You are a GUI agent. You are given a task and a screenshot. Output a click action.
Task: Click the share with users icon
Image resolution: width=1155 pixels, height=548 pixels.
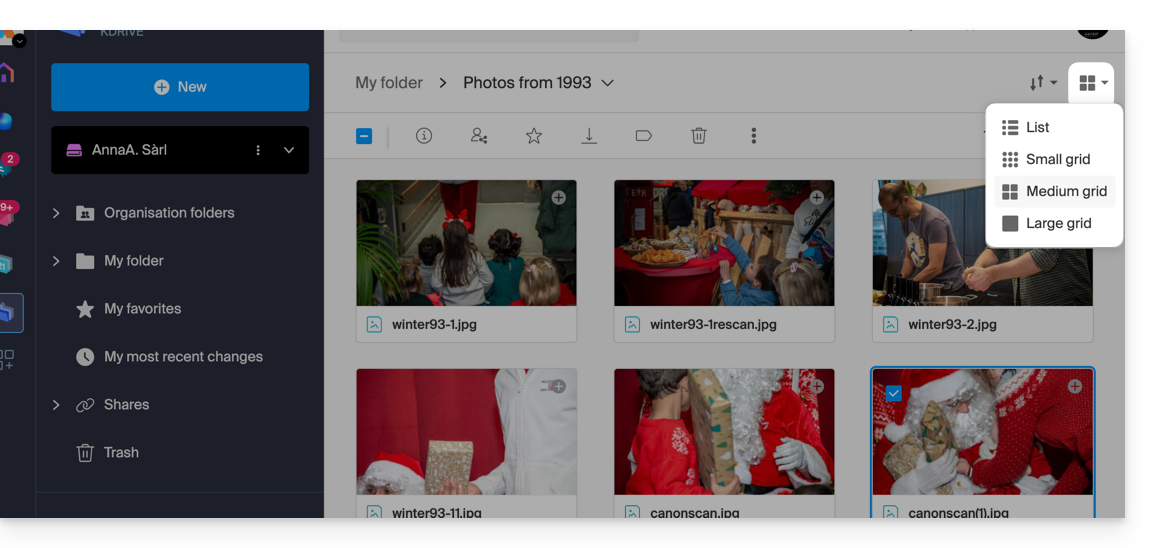(479, 136)
